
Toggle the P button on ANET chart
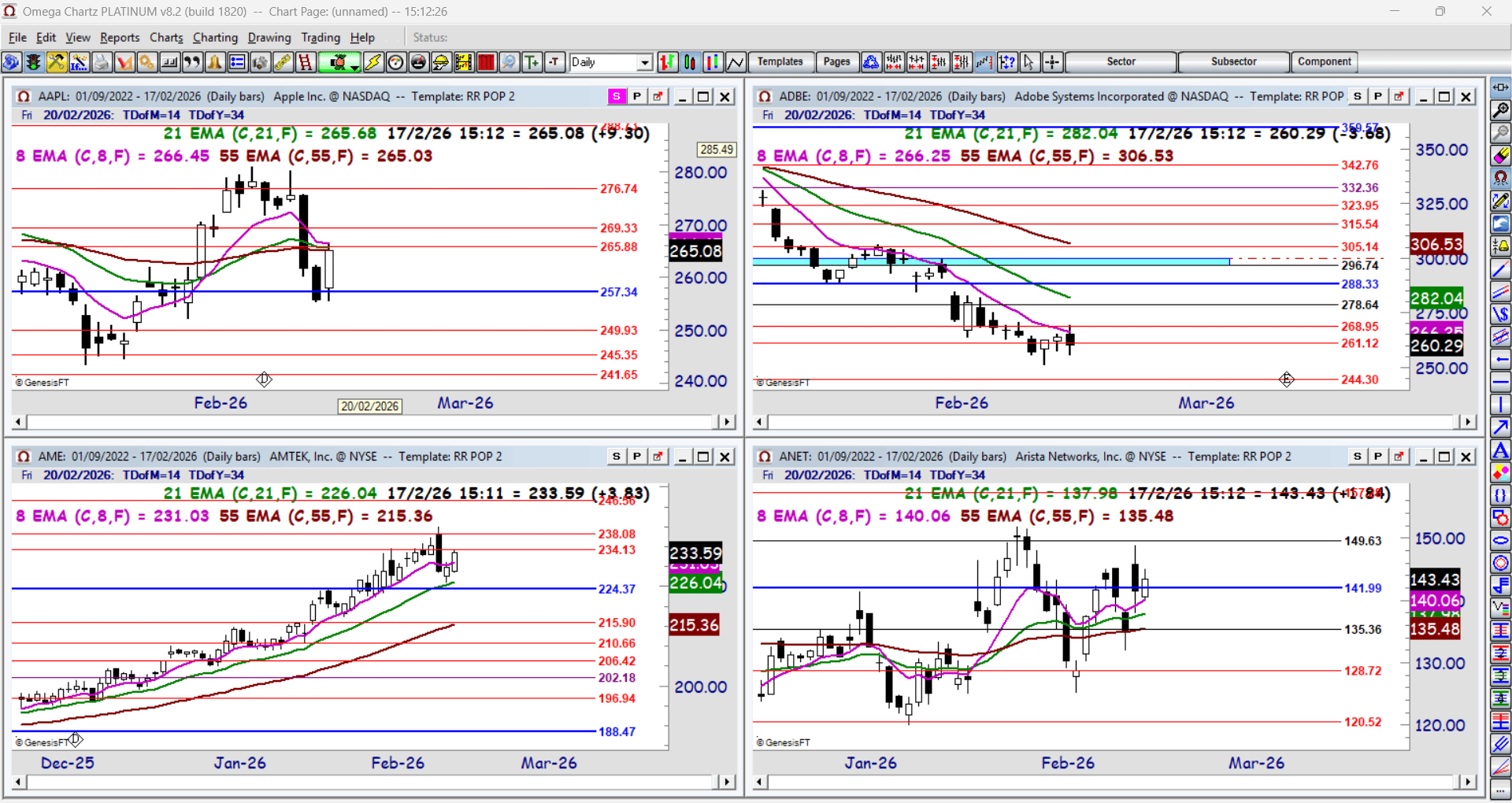[1378, 457]
